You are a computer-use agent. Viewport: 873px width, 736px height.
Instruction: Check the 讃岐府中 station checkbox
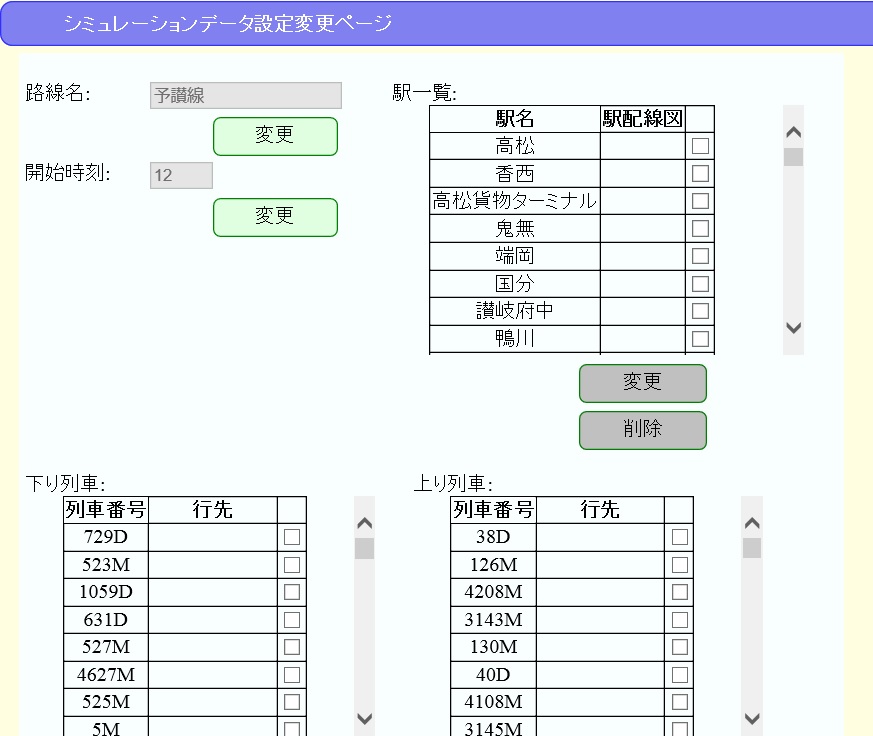click(x=699, y=310)
